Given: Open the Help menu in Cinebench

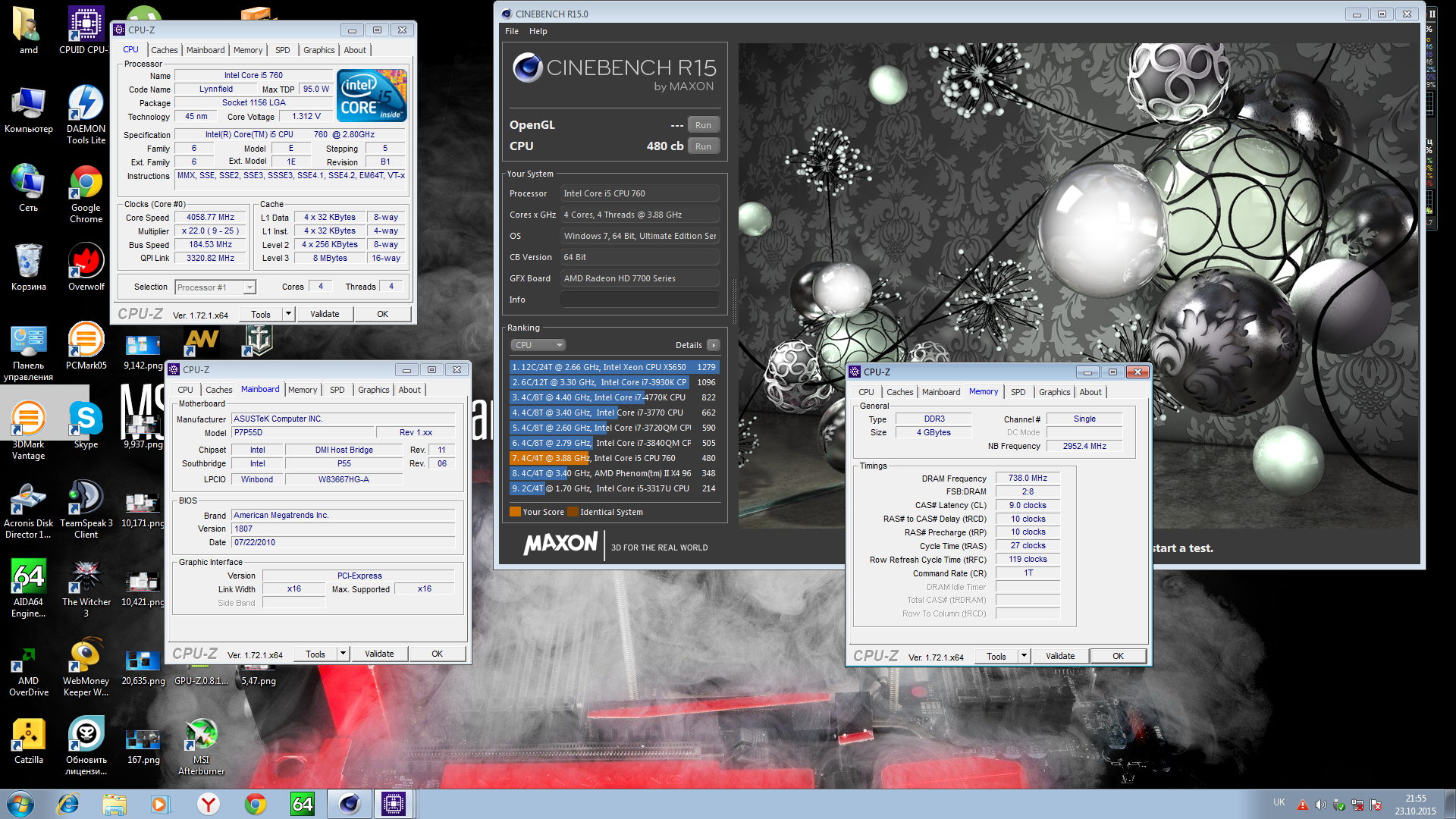Looking at the screenshot, I should [538, 31].
